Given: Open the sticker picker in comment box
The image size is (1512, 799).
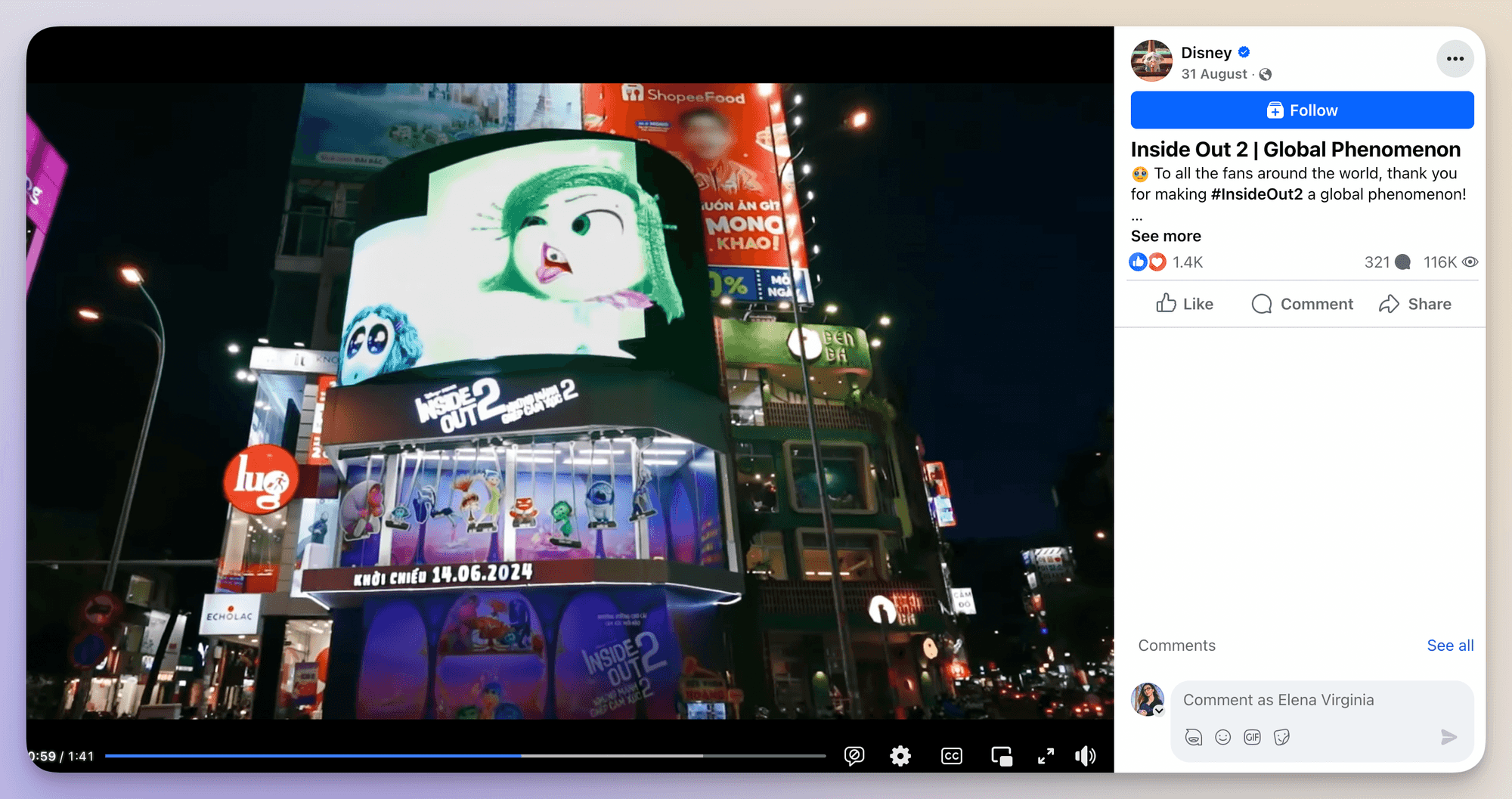Looking at the screenshot, I should click(x=1281, y=737).
